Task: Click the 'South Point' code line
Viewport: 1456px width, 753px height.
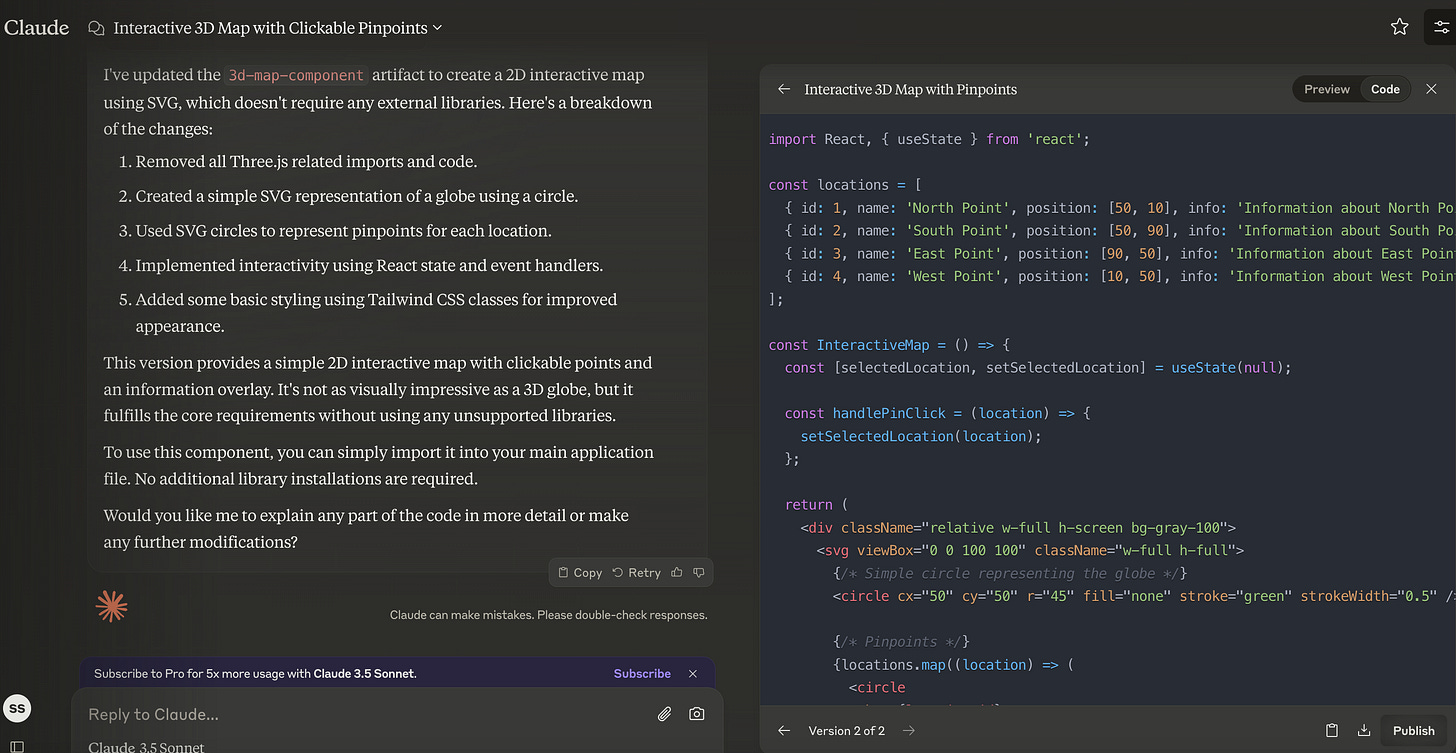Action: point(1120,231)
